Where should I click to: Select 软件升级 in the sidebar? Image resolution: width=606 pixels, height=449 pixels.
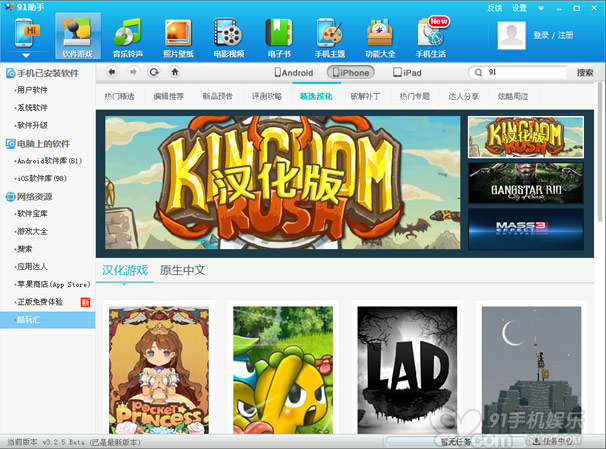[x=32, y=125]
